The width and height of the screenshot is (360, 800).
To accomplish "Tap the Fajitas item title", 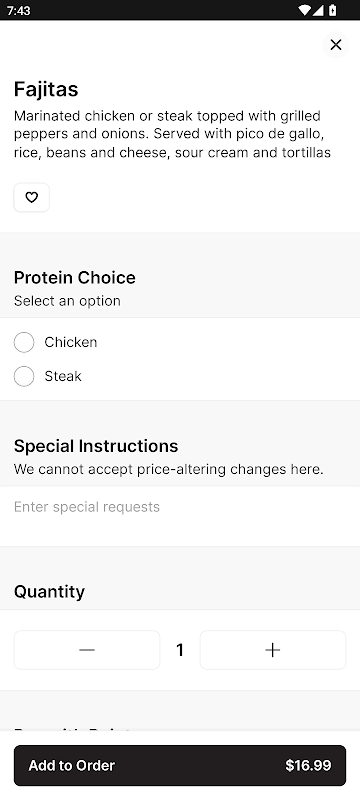I will (x=46, y=89).
